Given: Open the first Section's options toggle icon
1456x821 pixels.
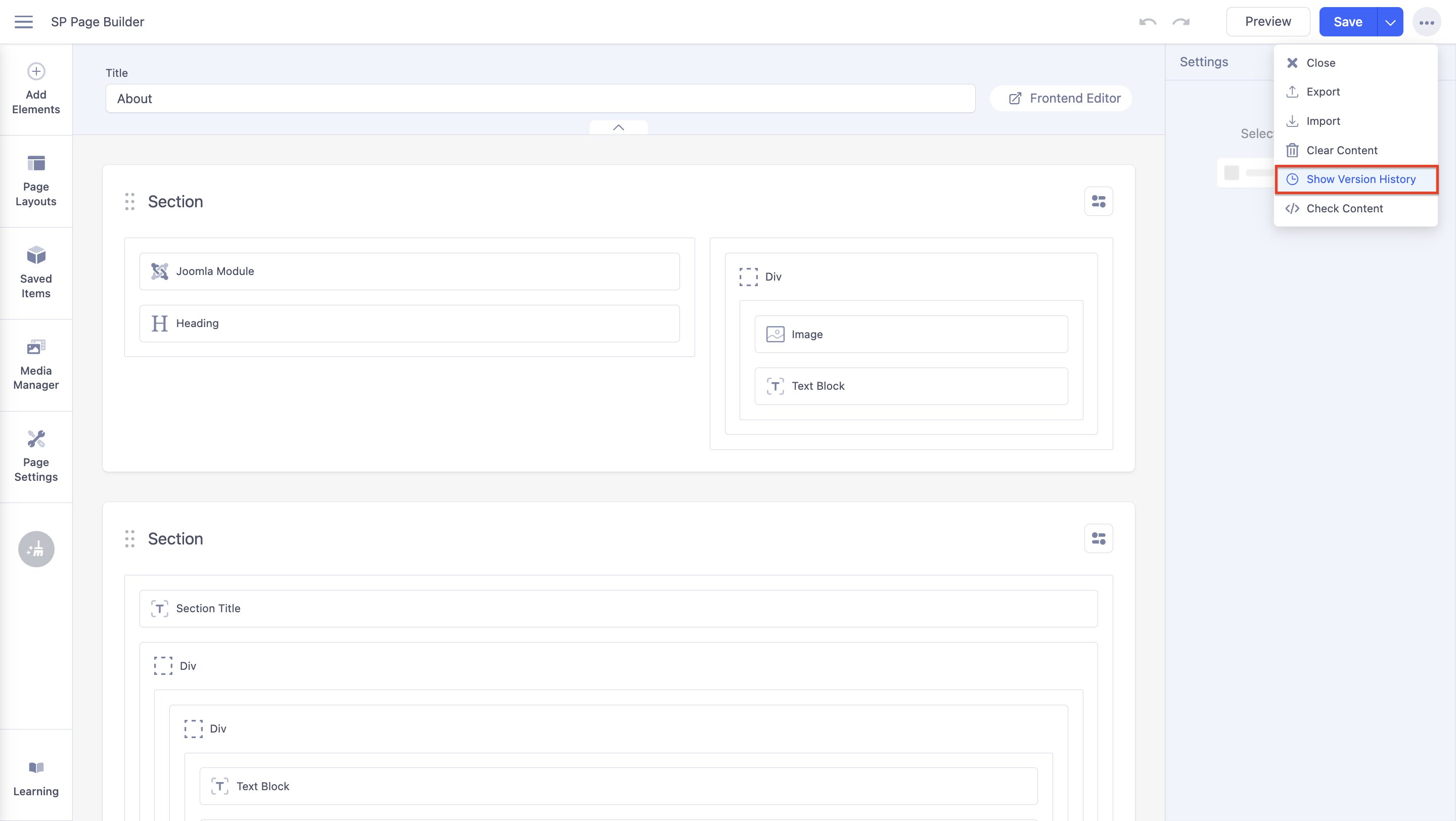Looking at the screenshot, I should tap(1098, 202).
